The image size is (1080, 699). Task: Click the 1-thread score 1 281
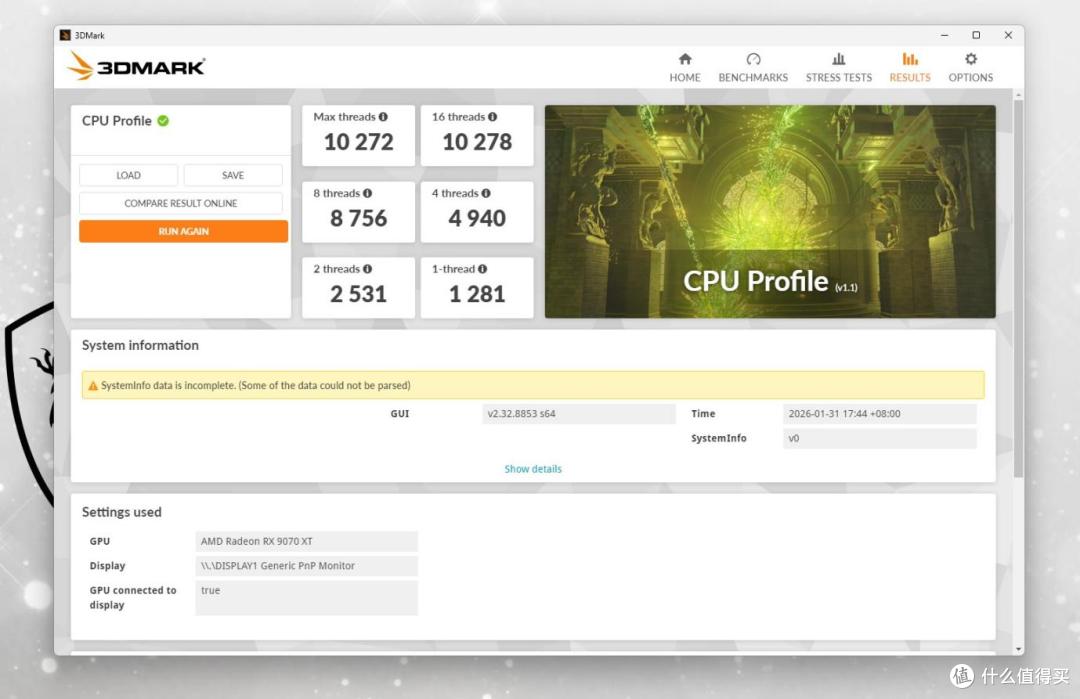pos(477,294)
